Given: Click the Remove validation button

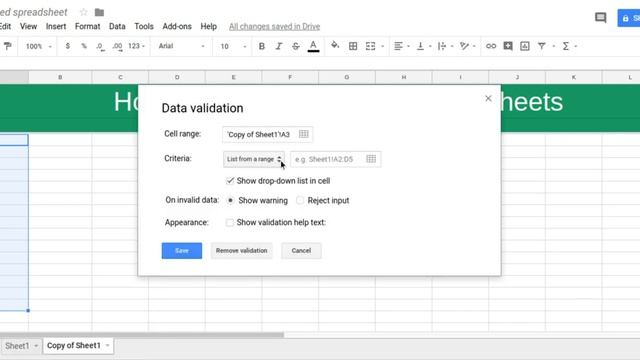Looking at the screenshot, I should click(241, 251).
